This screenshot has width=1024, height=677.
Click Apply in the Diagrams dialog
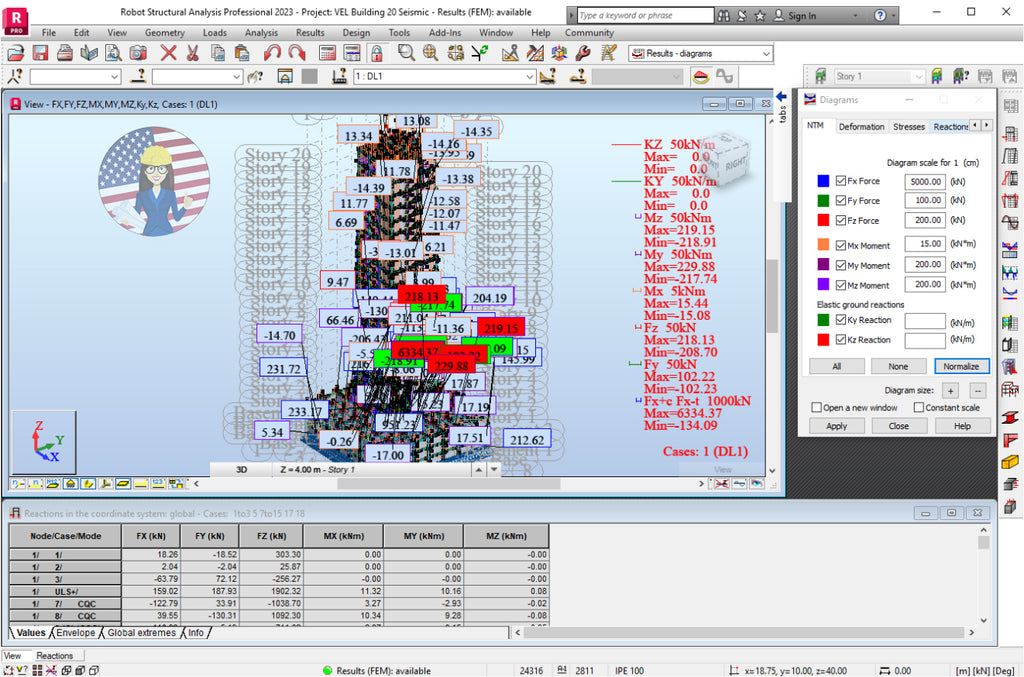(836, 425)
